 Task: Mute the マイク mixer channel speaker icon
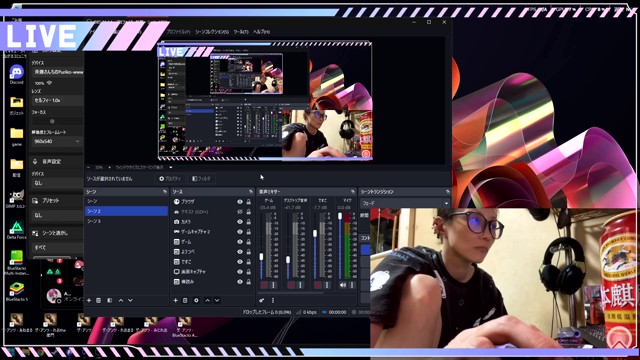click(x=343, y=285)
